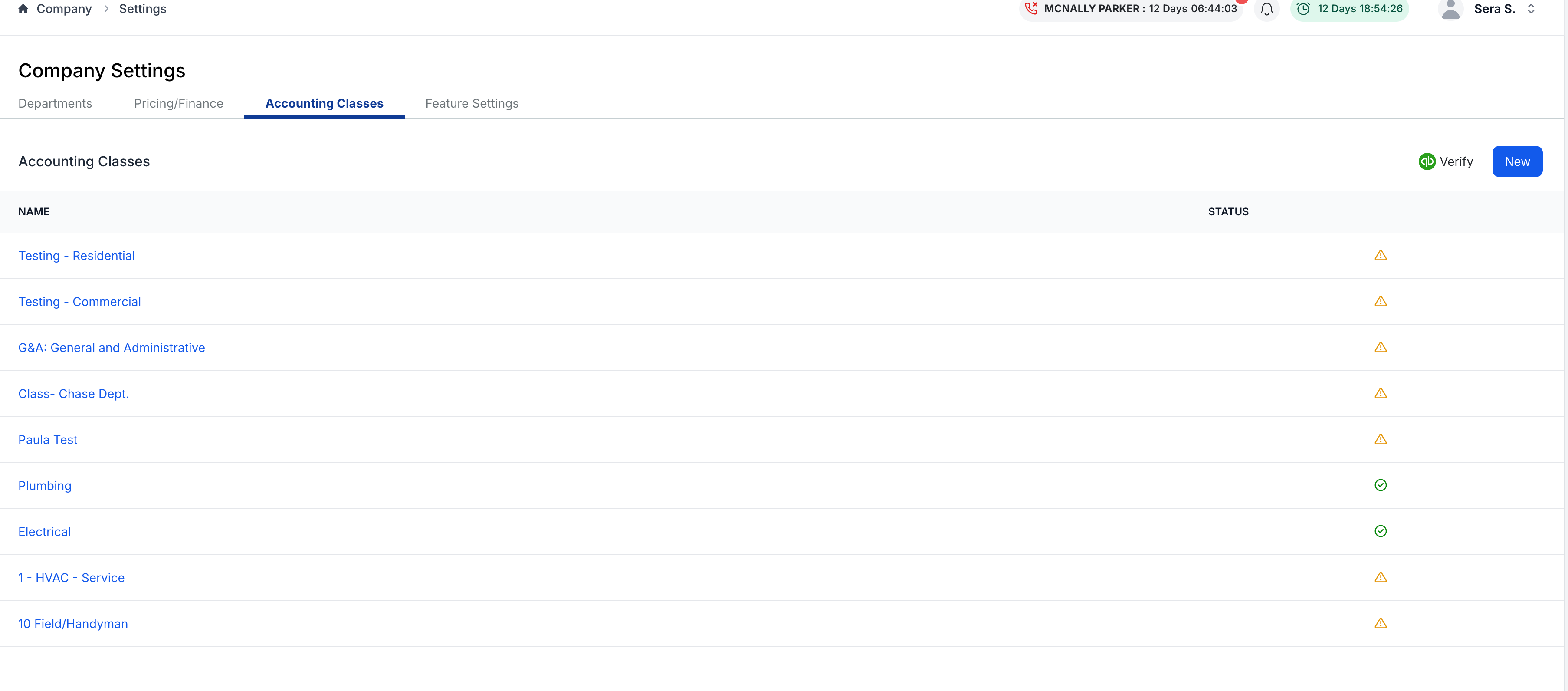Open the notifications bell
1568x691 pixels.
[x=1267, y=9]
